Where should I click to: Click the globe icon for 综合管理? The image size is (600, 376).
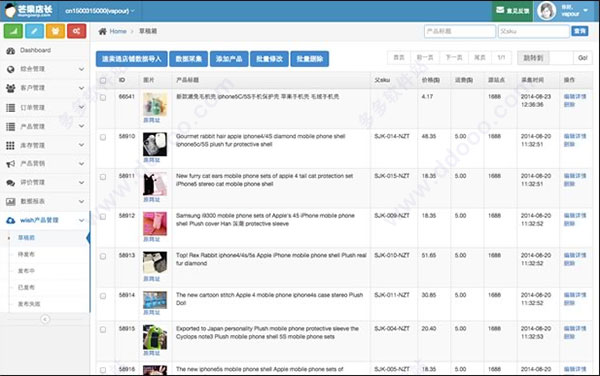pyautogui.click(x=10, y=69)
